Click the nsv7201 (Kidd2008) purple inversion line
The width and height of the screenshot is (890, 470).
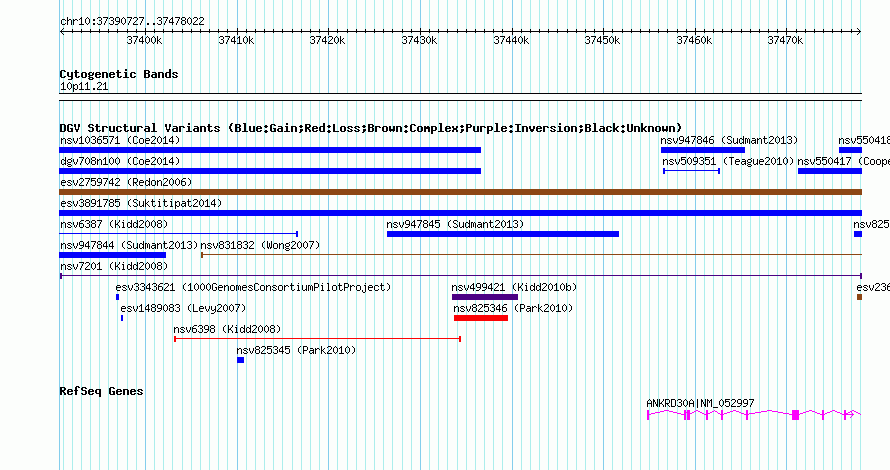tap(460, 276)
